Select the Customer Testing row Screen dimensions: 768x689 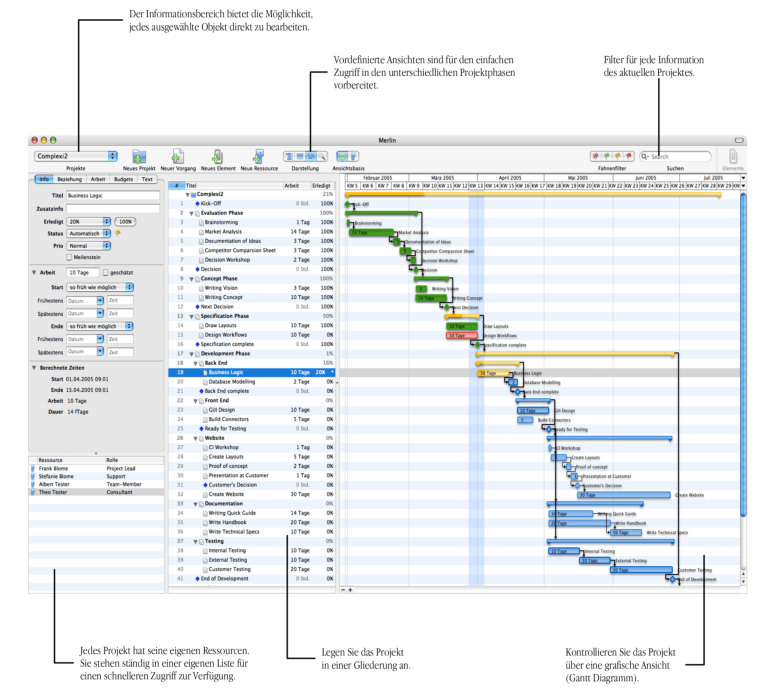click(252, 570)
